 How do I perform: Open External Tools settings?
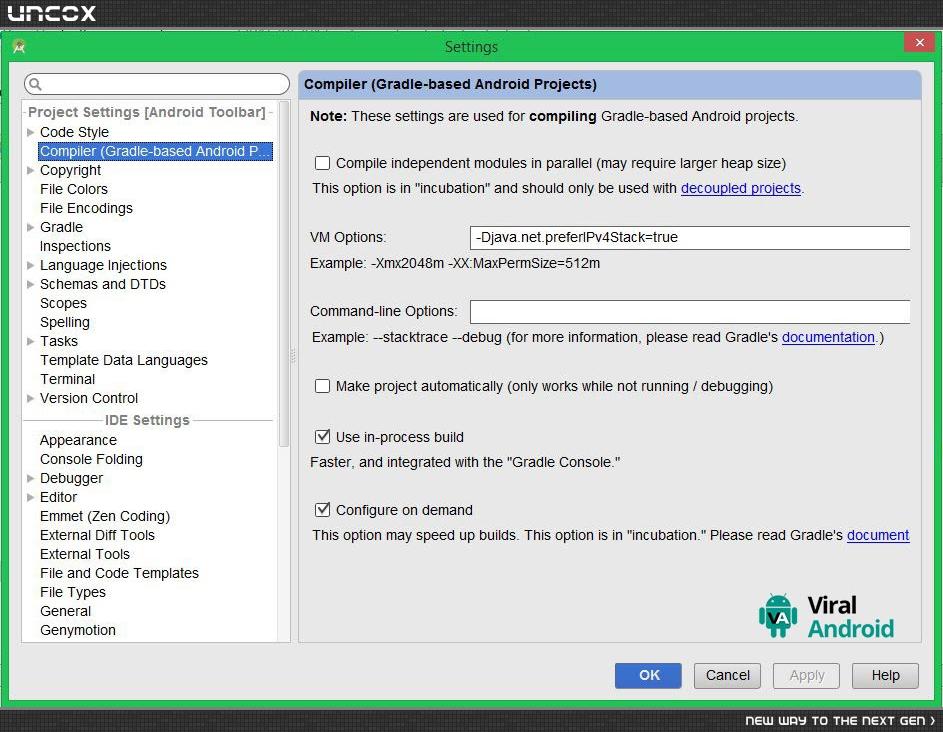[85, 554]
